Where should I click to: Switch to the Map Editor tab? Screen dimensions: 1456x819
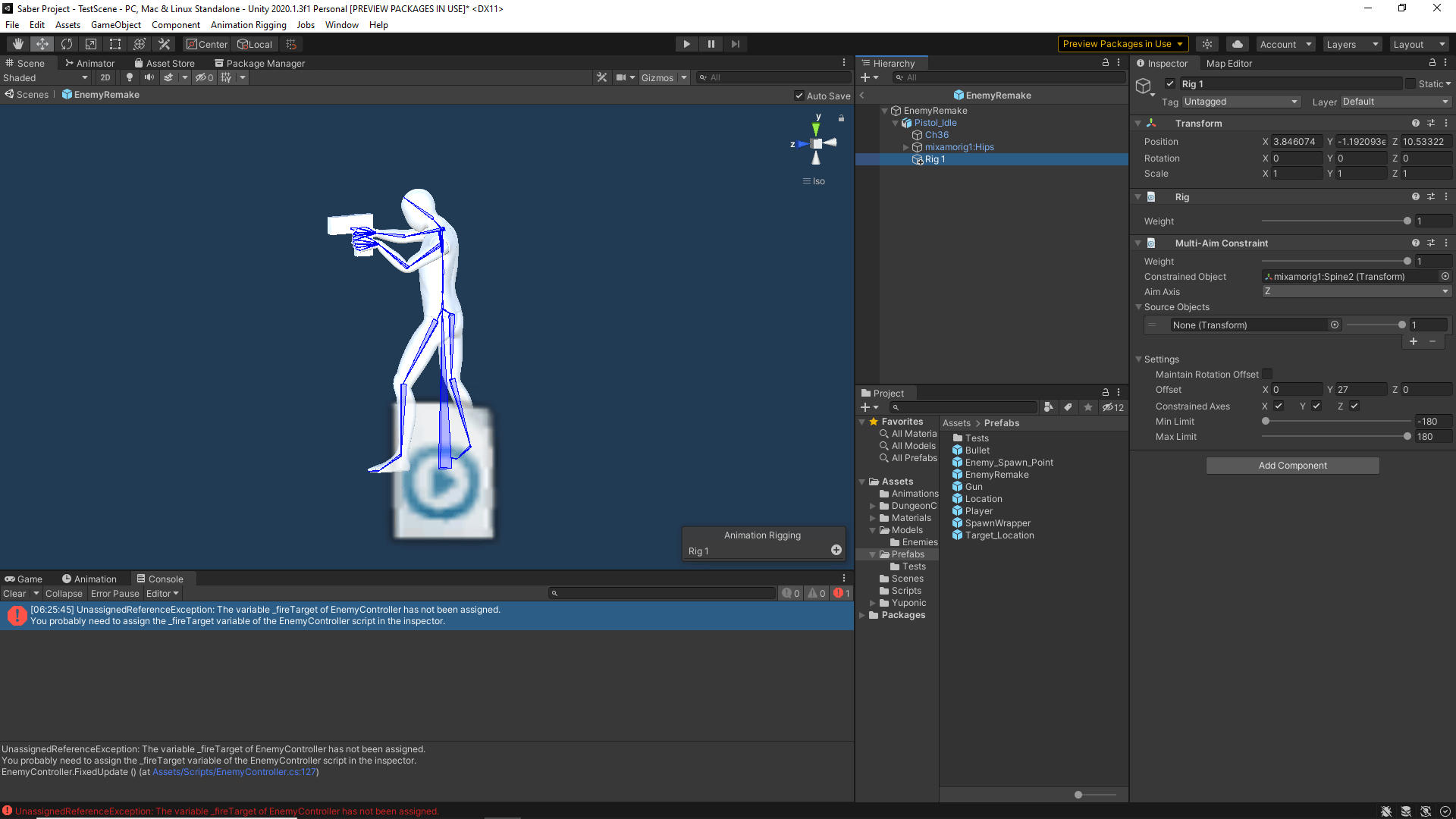[1228, 63]
